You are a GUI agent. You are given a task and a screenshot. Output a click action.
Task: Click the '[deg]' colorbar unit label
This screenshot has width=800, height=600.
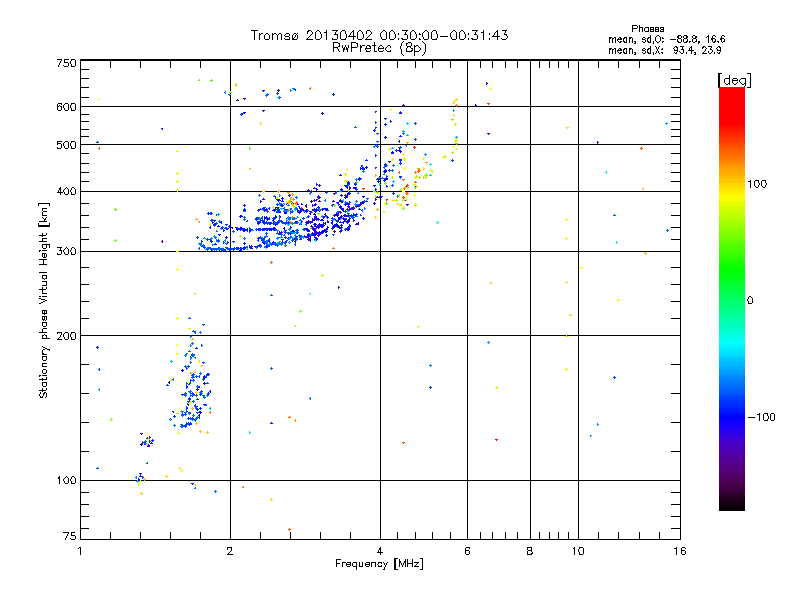pos(734,80)
